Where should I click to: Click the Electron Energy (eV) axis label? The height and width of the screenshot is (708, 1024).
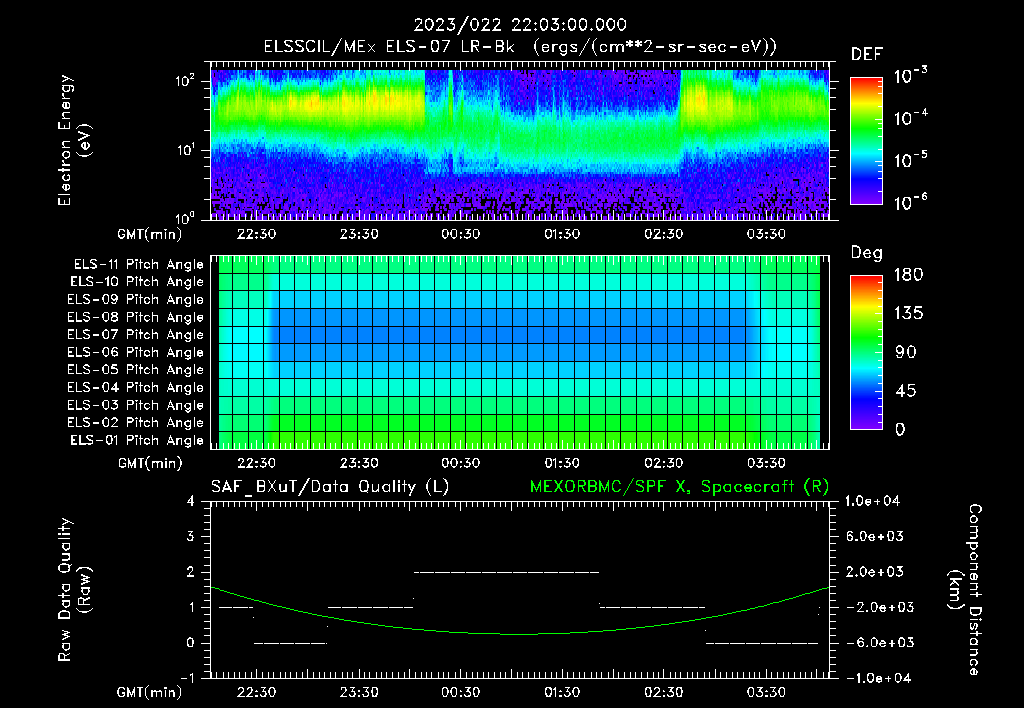pos(74,140)
